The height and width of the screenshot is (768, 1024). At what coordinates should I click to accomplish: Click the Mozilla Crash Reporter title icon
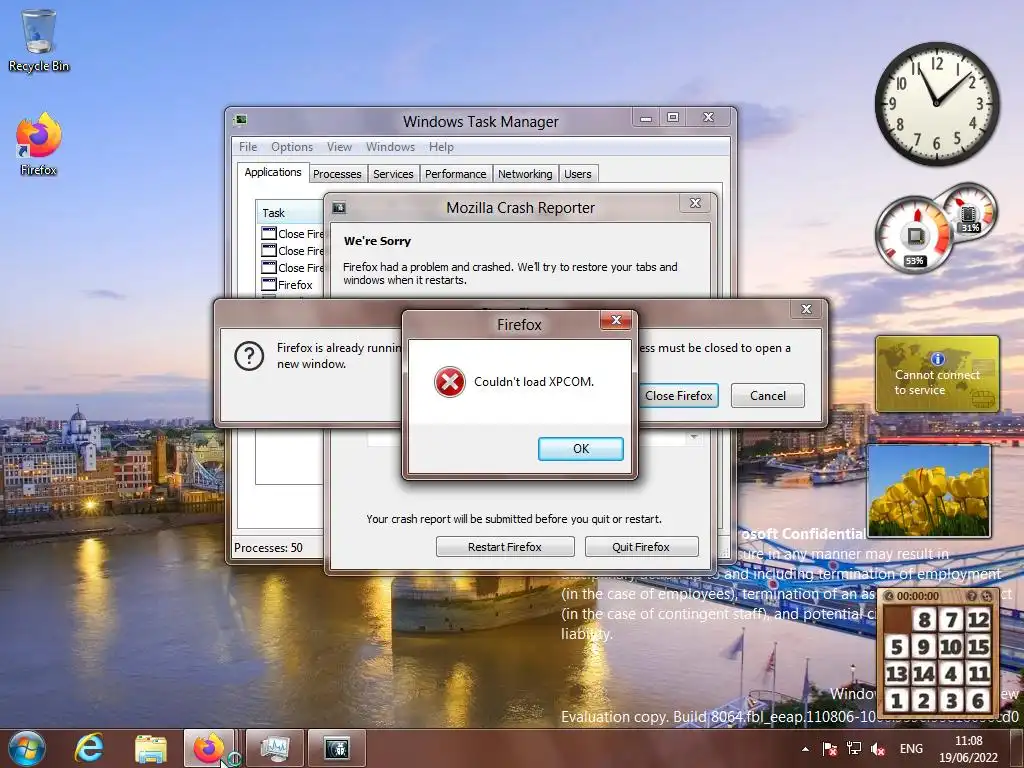(339, 208)
